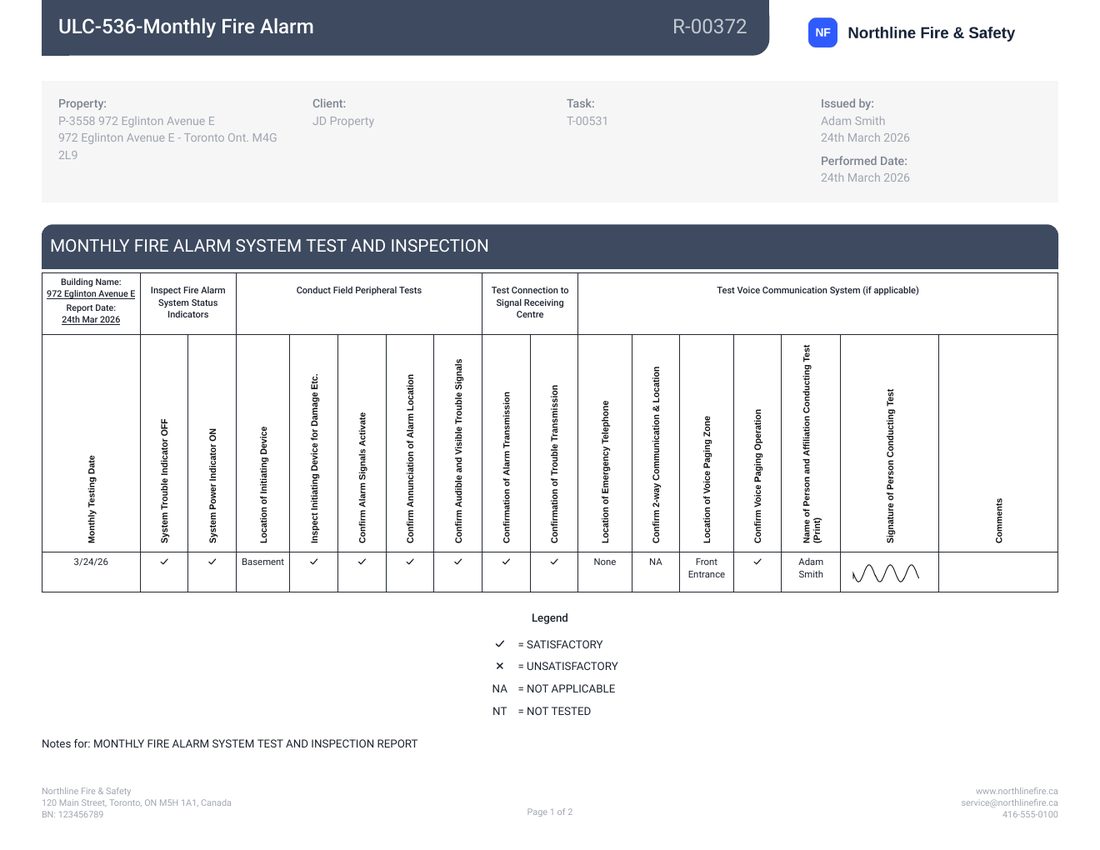The height and width of the screenshot is (850, 1100).
Task: Click the checkmark under System Power Indicator ON
Action: coord(212,562)
